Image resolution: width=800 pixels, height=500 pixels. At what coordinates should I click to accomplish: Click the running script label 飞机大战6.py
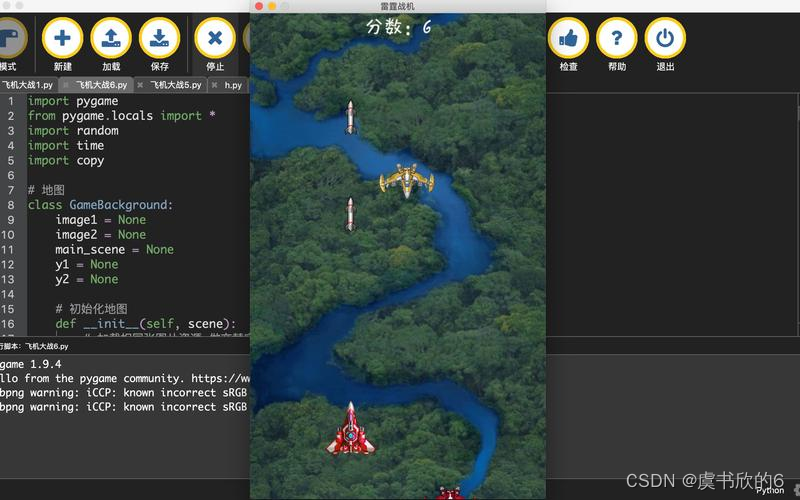click(x=47, y=346)
